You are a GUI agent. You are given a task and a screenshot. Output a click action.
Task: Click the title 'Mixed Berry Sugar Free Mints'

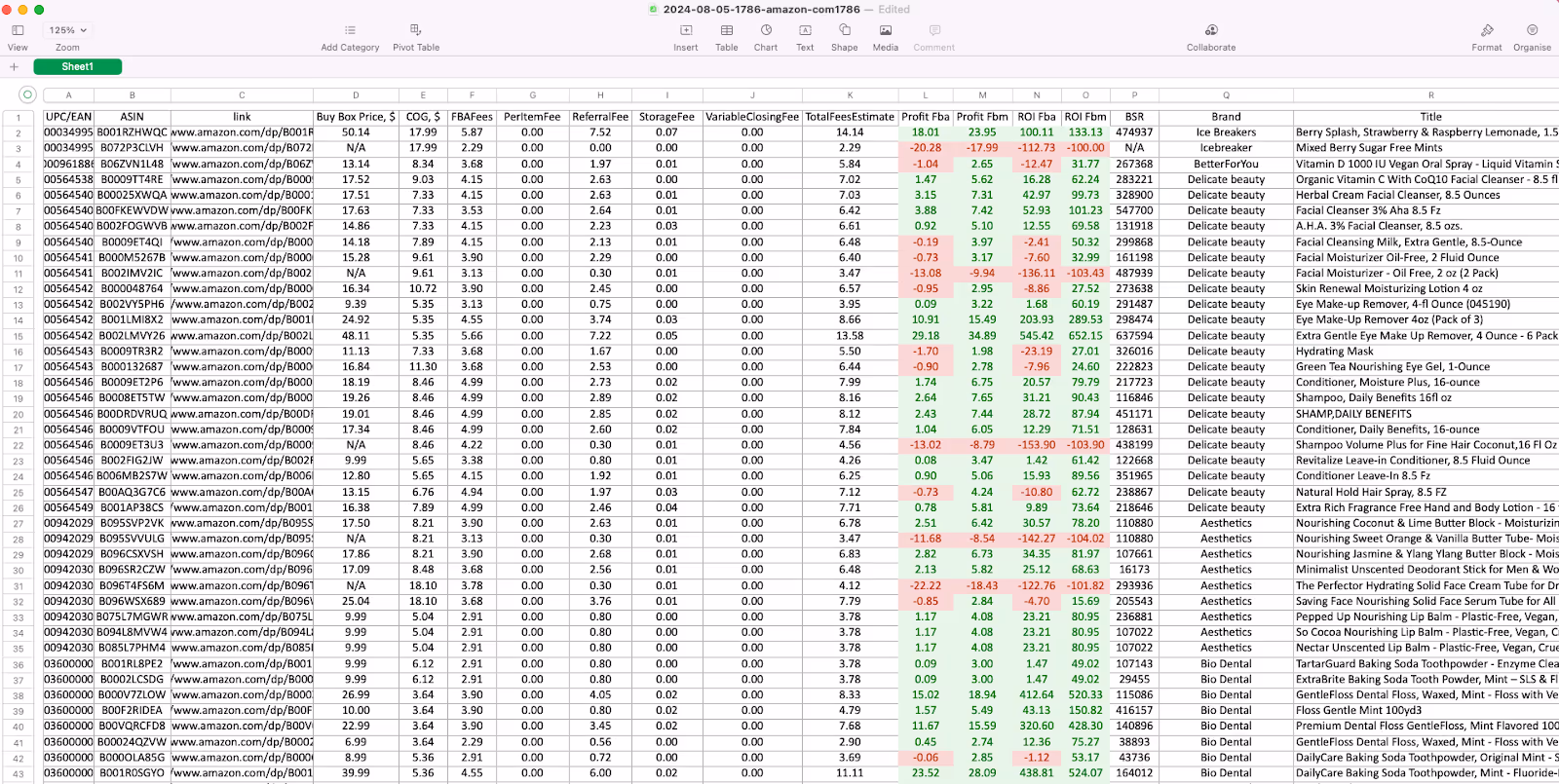(x=1369, y=148)
